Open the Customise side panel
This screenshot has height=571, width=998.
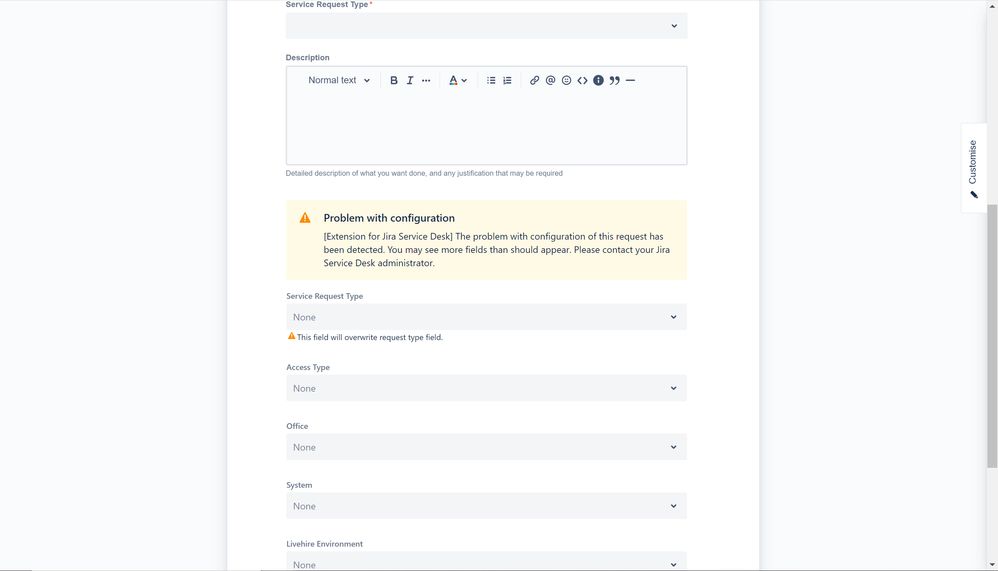[x=973, y=168]
